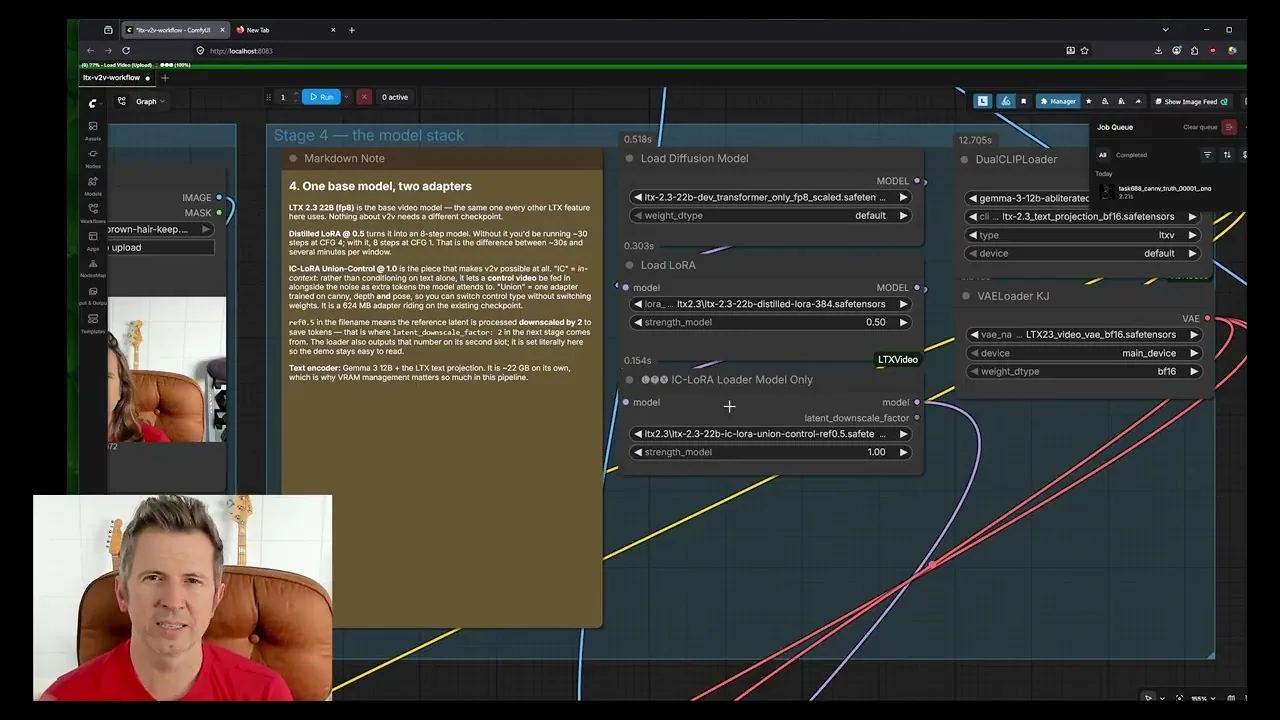Open the device default dropdown in DualCLIPLoader
Viewport: 1280px width, 720px height.
click(x=1083, y=253)
